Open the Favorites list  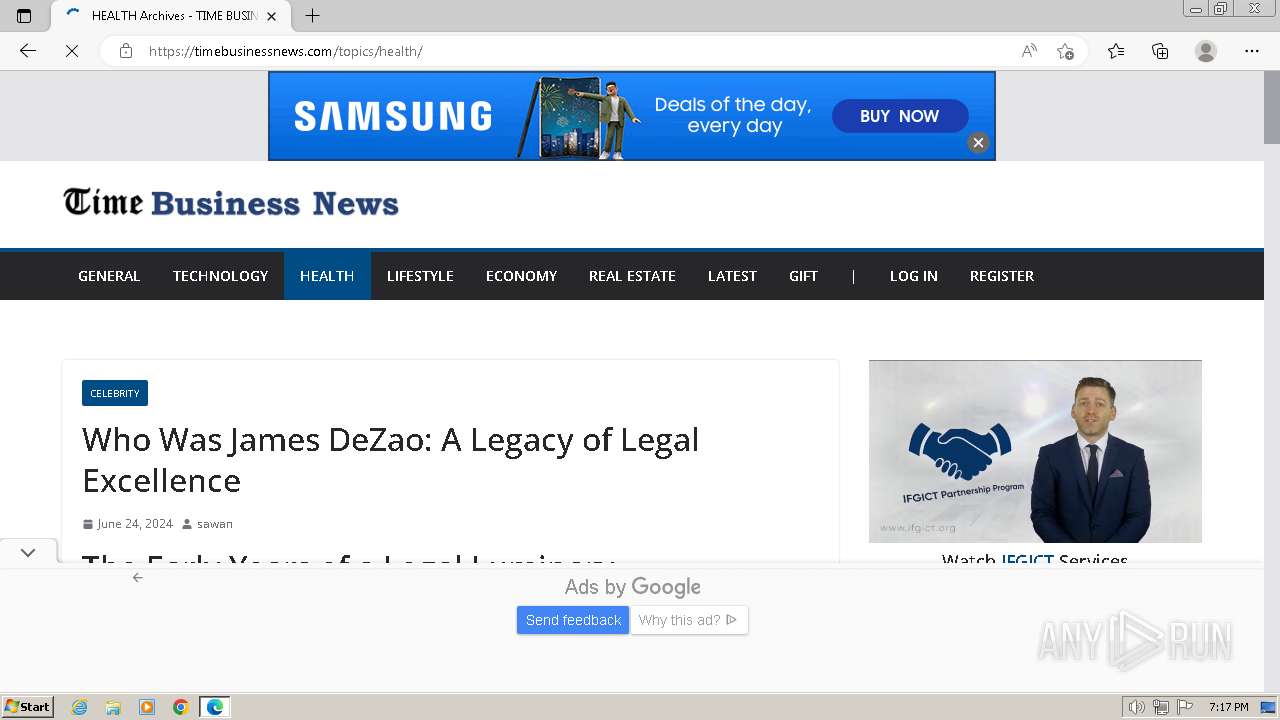point(1116,51)
